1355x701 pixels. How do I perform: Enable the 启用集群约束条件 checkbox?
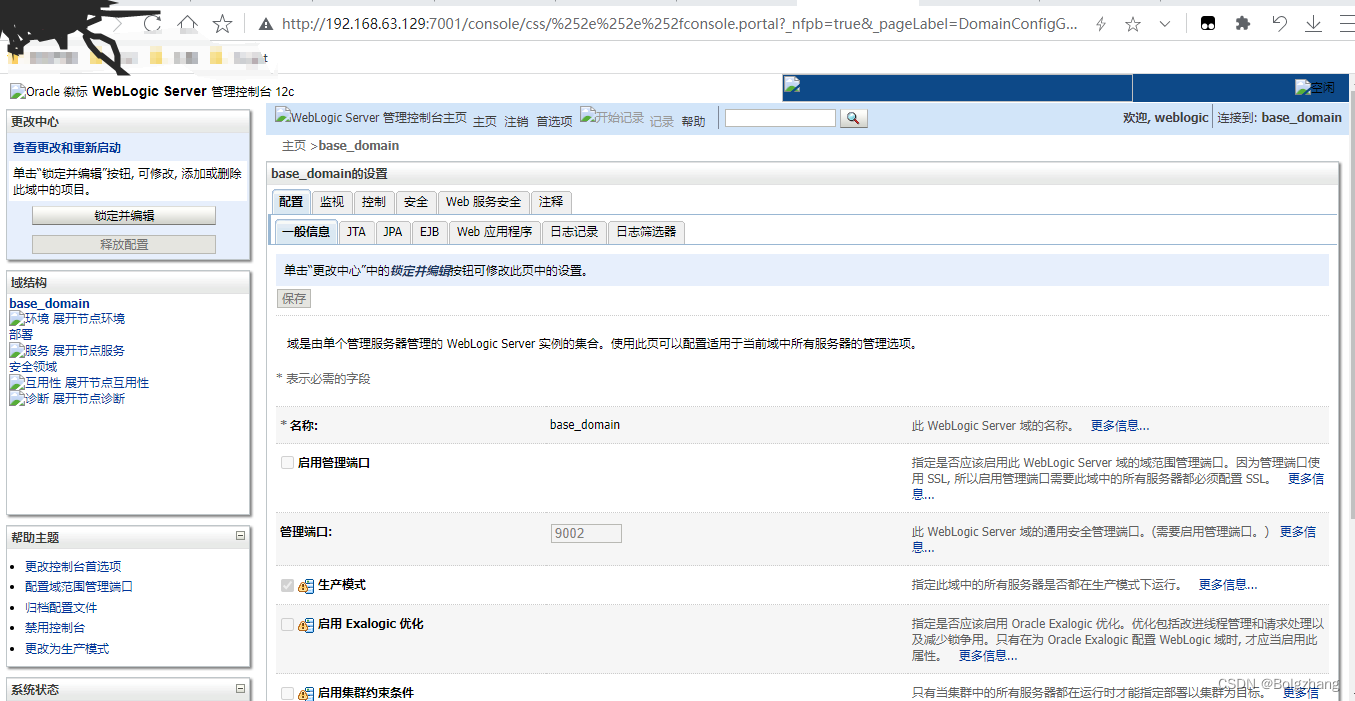(x=287, y=692)
